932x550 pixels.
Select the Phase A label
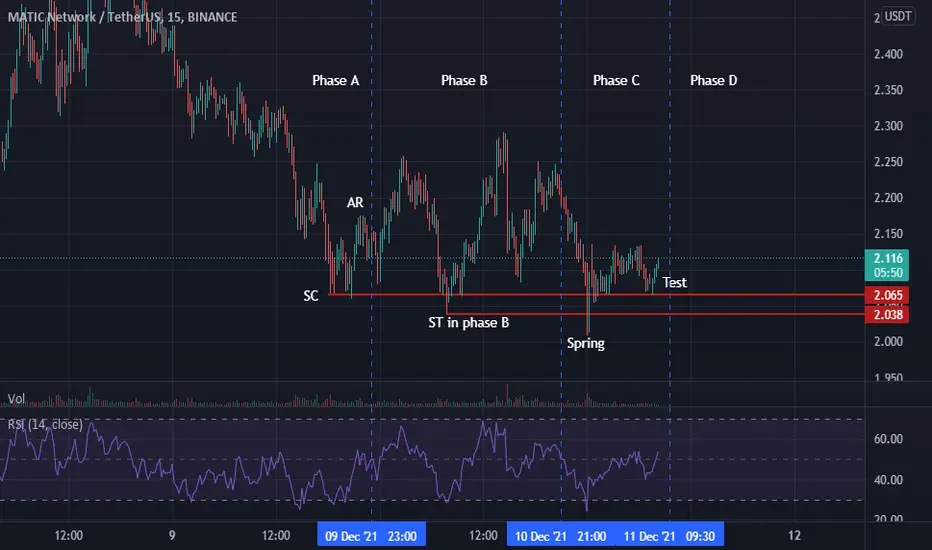pos(335,80)
